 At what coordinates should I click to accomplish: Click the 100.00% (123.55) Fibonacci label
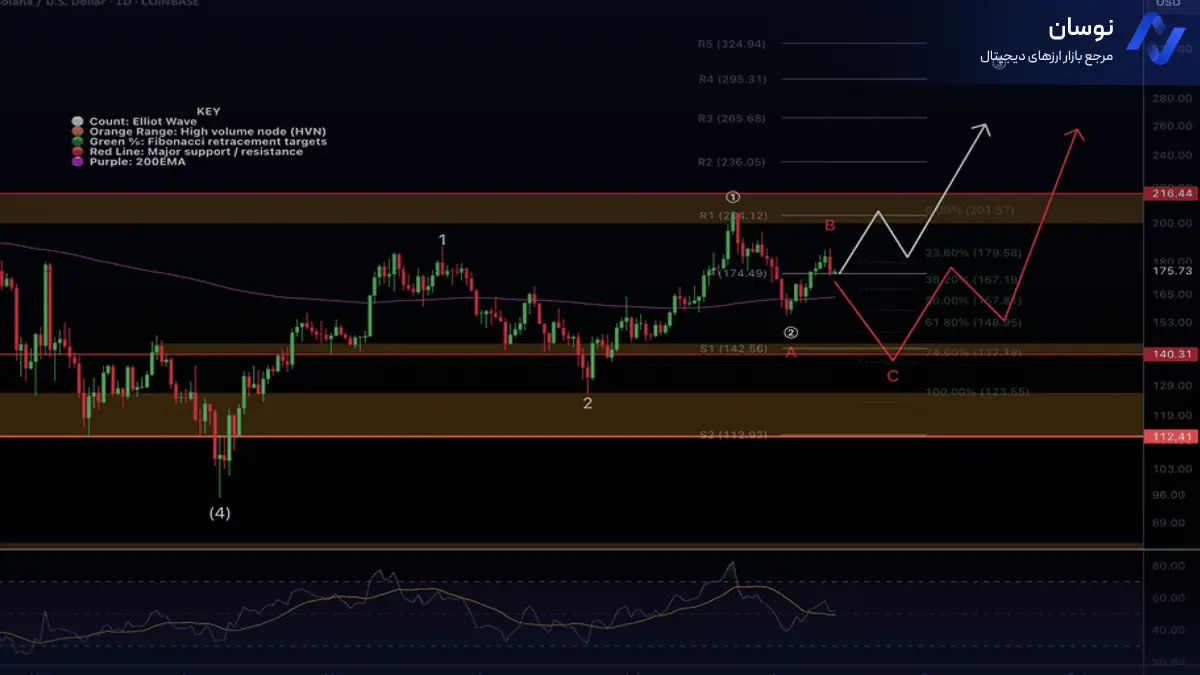click(x=977, y=392)
